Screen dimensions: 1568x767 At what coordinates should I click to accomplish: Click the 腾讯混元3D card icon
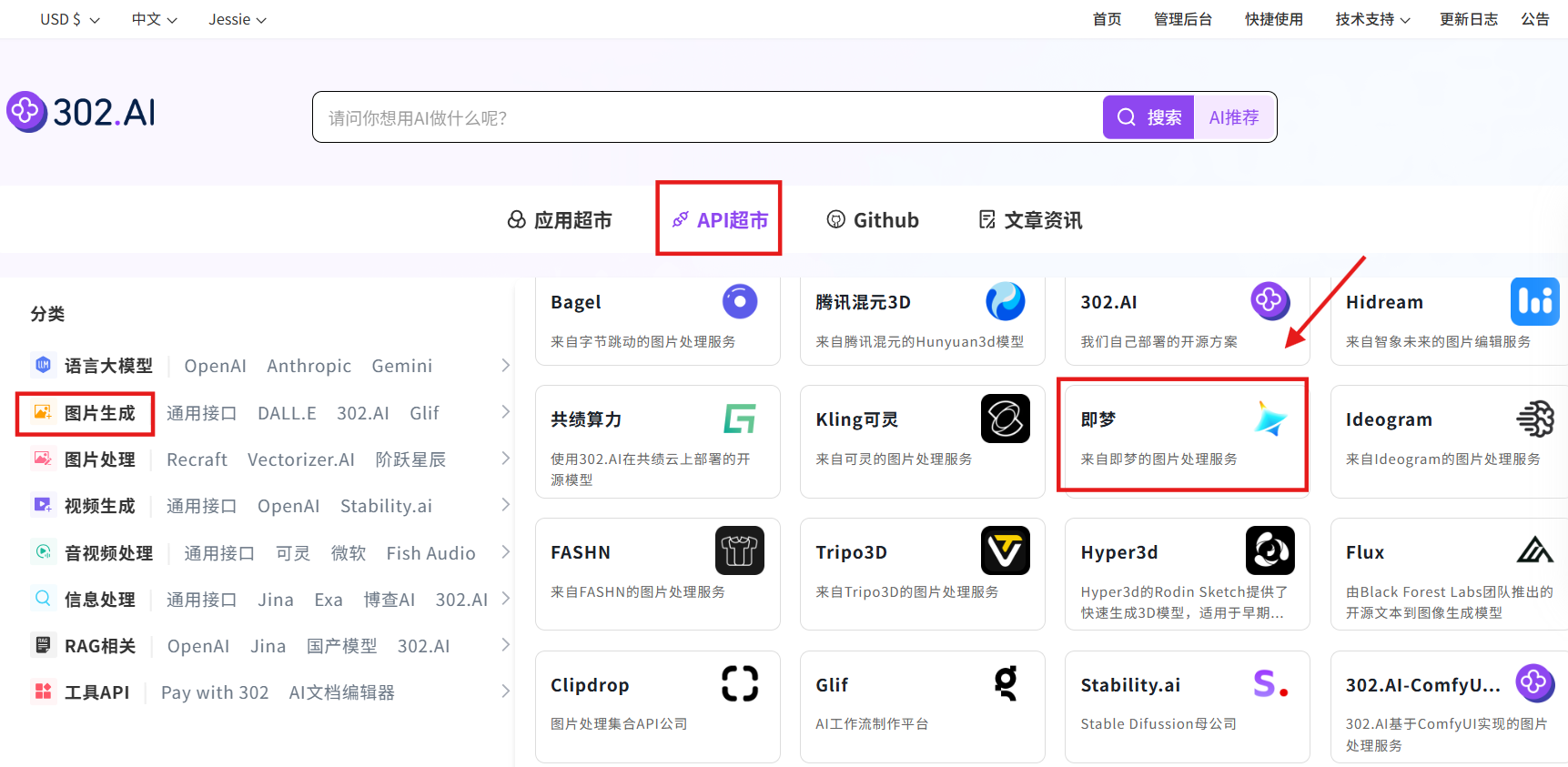(1006, 301)
